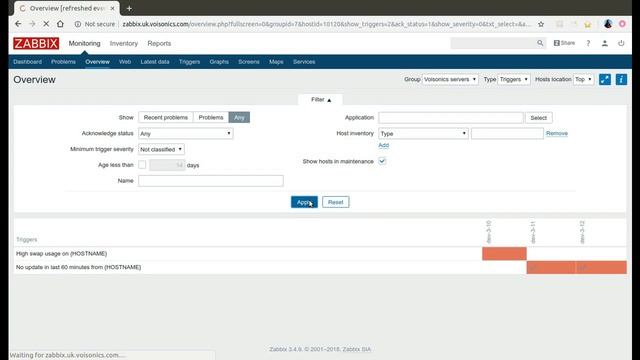
Task: Go to Graphs submenu
Action: 219,62
